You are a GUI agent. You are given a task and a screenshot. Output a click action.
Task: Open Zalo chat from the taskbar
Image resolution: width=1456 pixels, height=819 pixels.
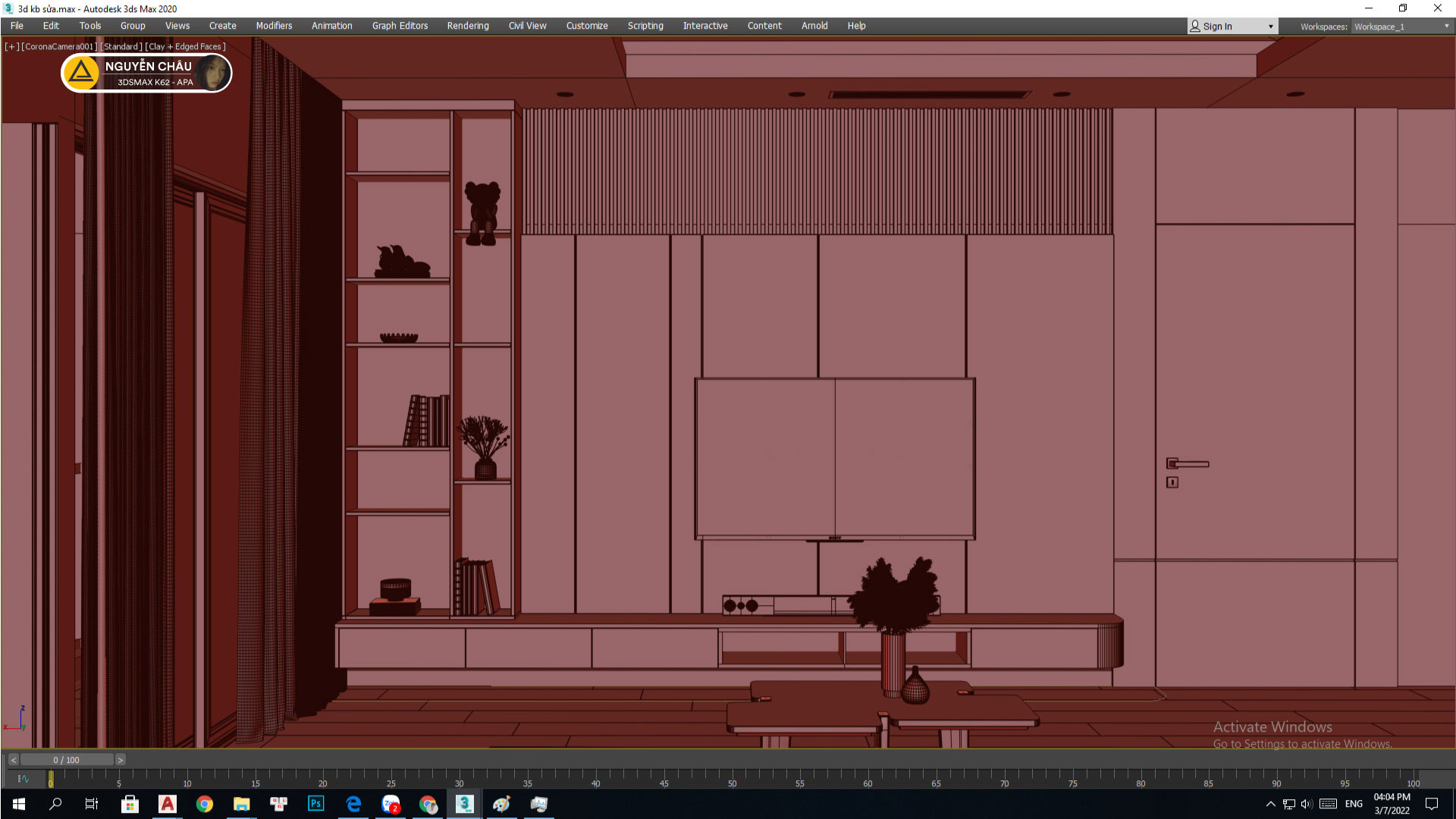(x=391, y=804)
